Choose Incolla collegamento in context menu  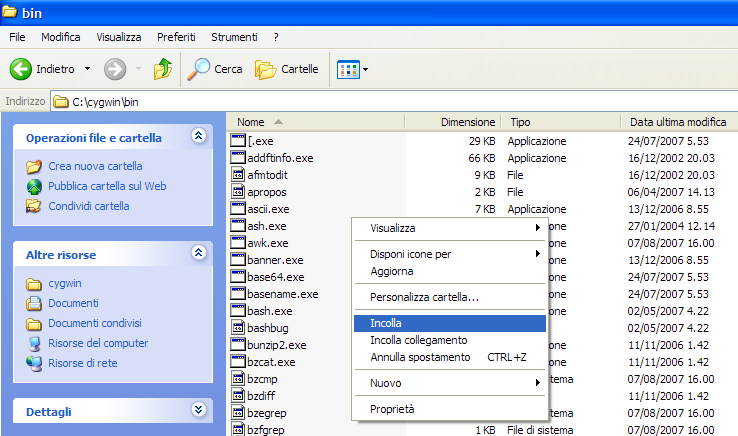(x=450, y=340)
